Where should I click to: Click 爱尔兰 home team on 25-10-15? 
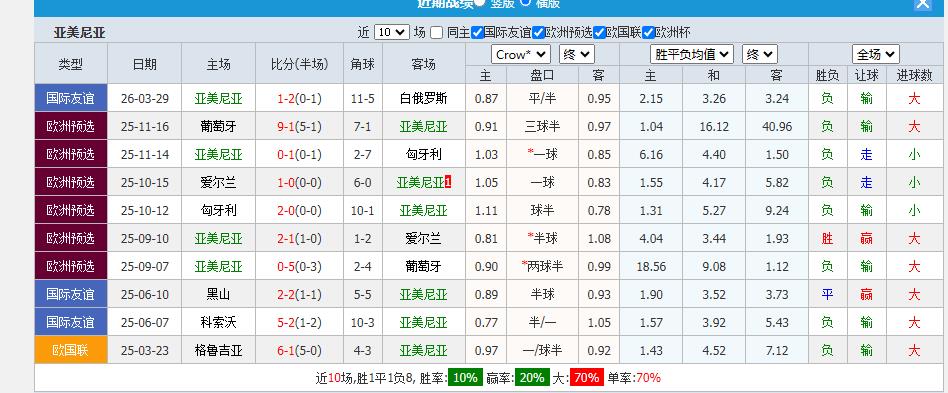[218, 182]
